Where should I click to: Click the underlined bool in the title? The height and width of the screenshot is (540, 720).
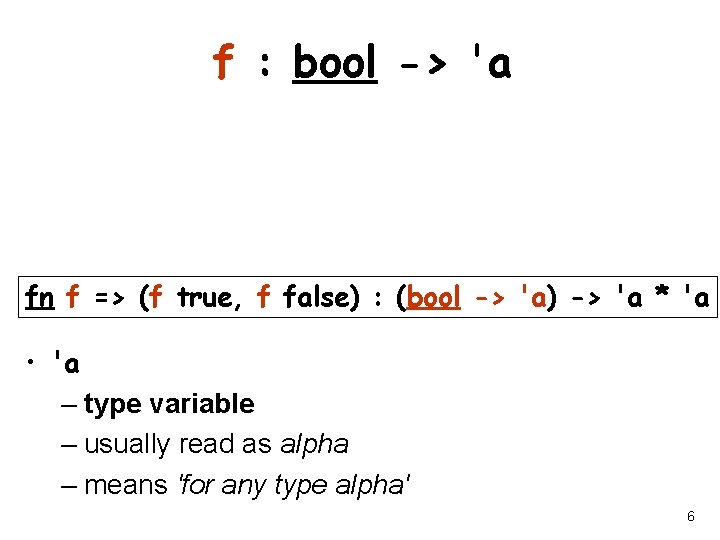pyautogui.click(x=335, y=64)
